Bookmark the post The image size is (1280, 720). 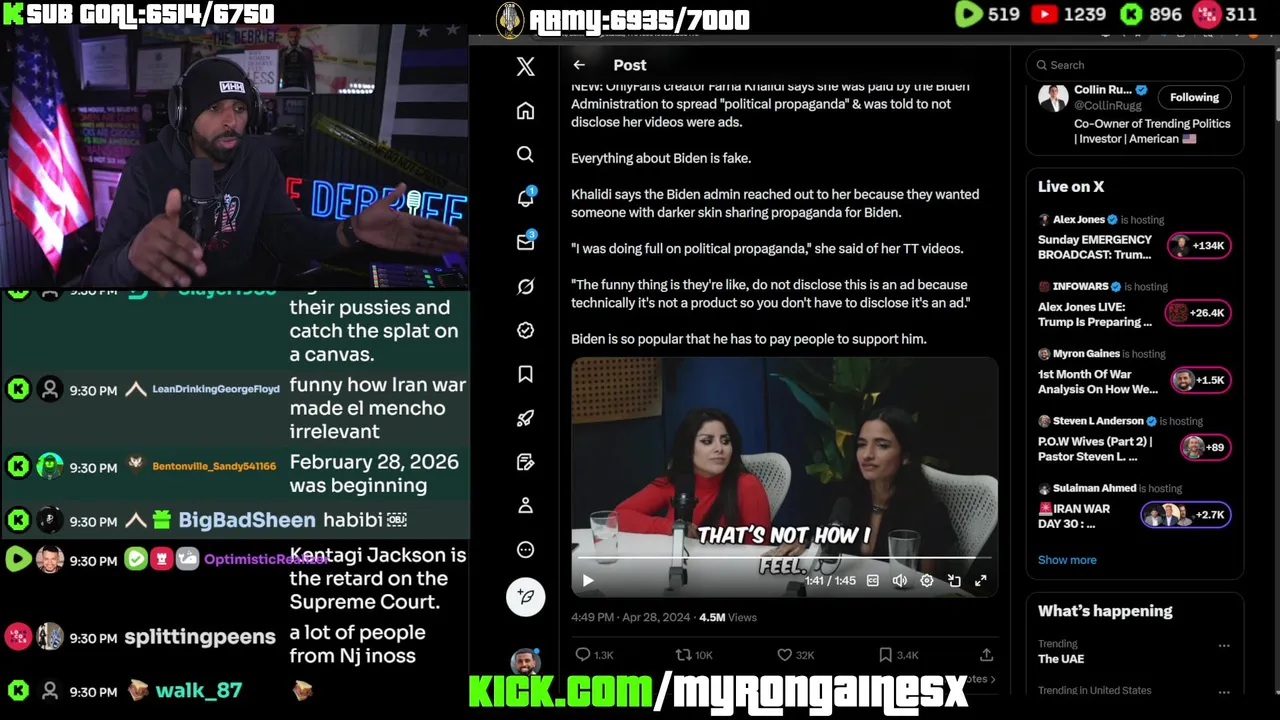click(898, 655)
